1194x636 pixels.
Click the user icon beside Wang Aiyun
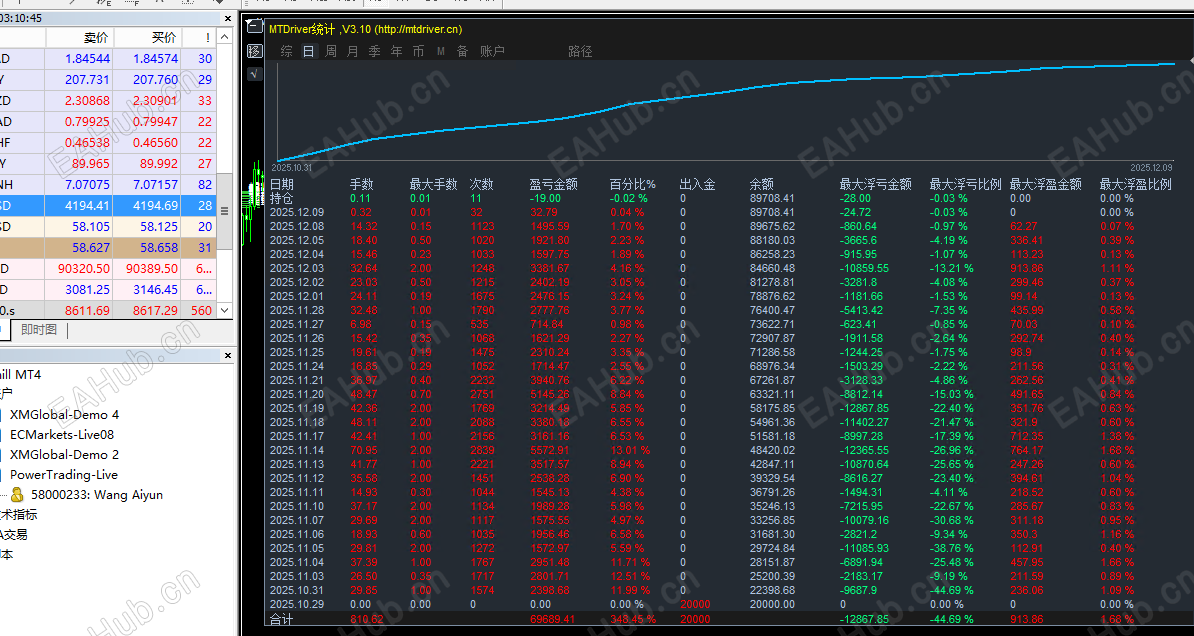[x=17, y=494]
